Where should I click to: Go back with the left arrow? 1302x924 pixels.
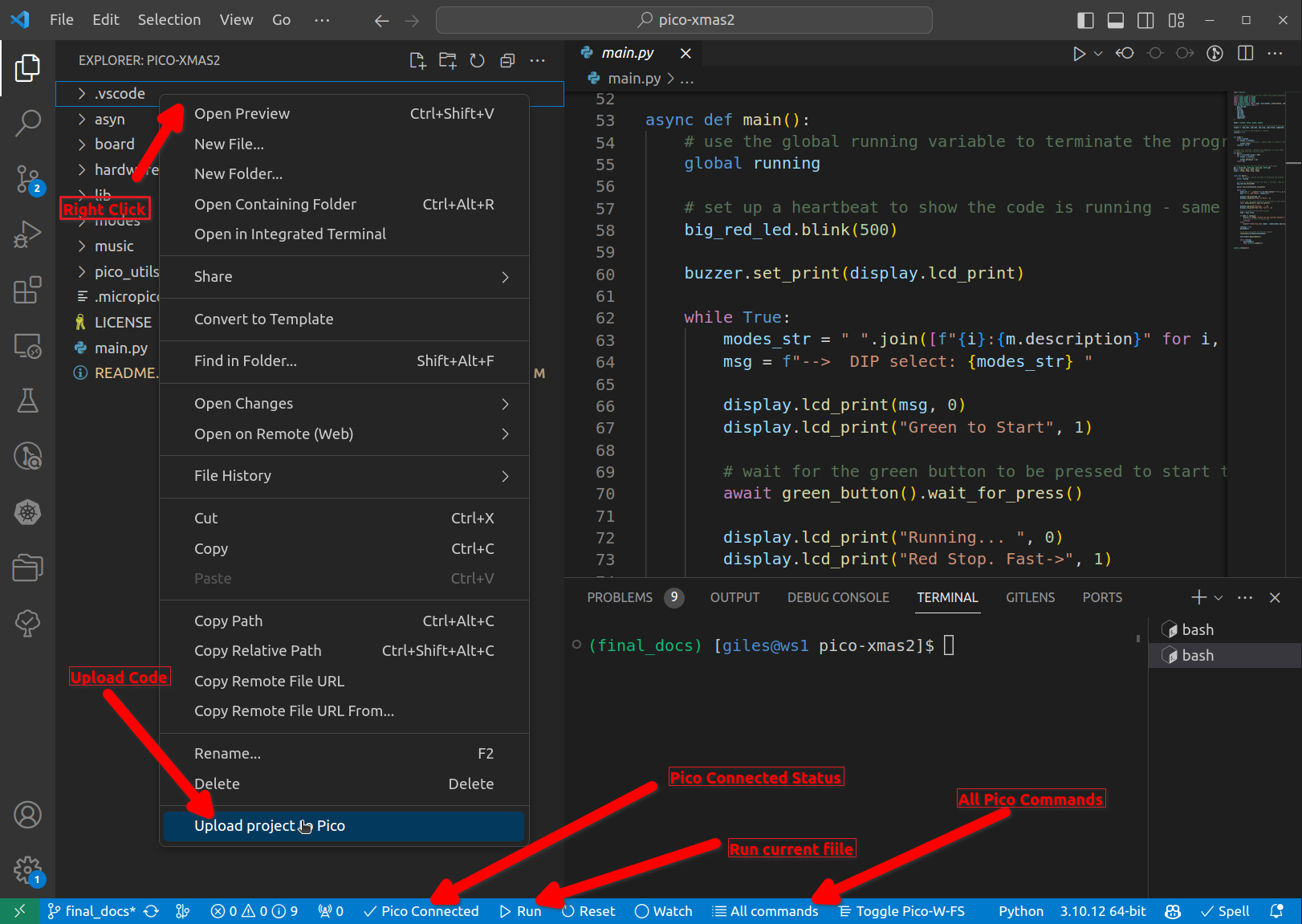click(x=382, y=20)
